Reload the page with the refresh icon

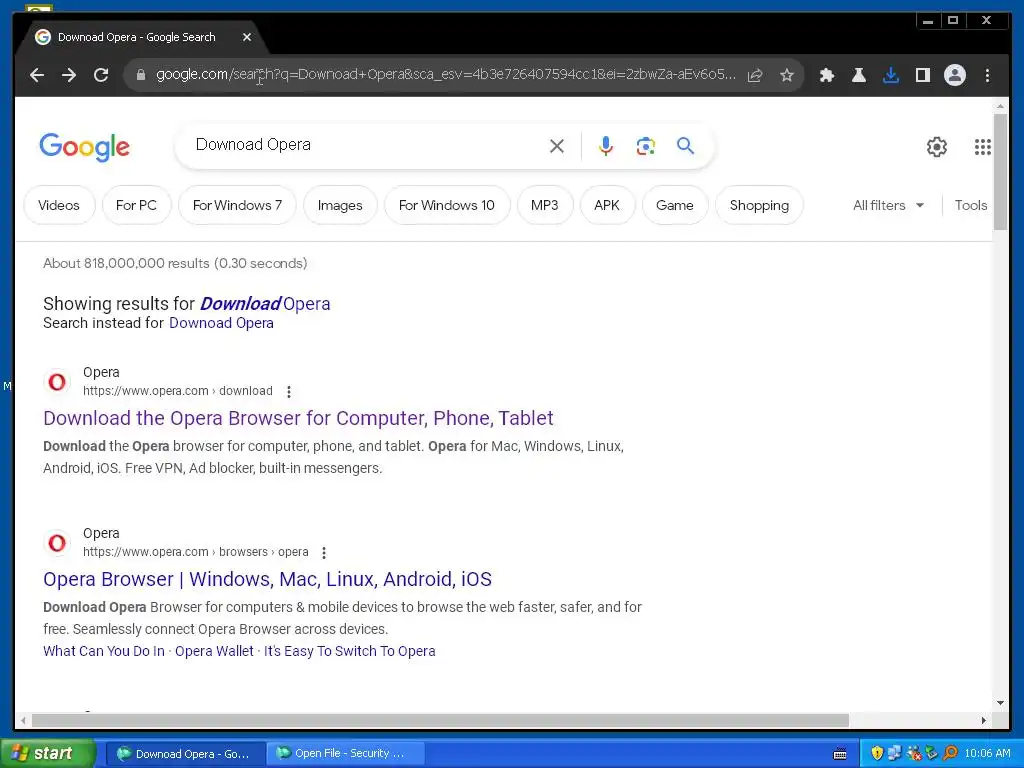point(101,75)
